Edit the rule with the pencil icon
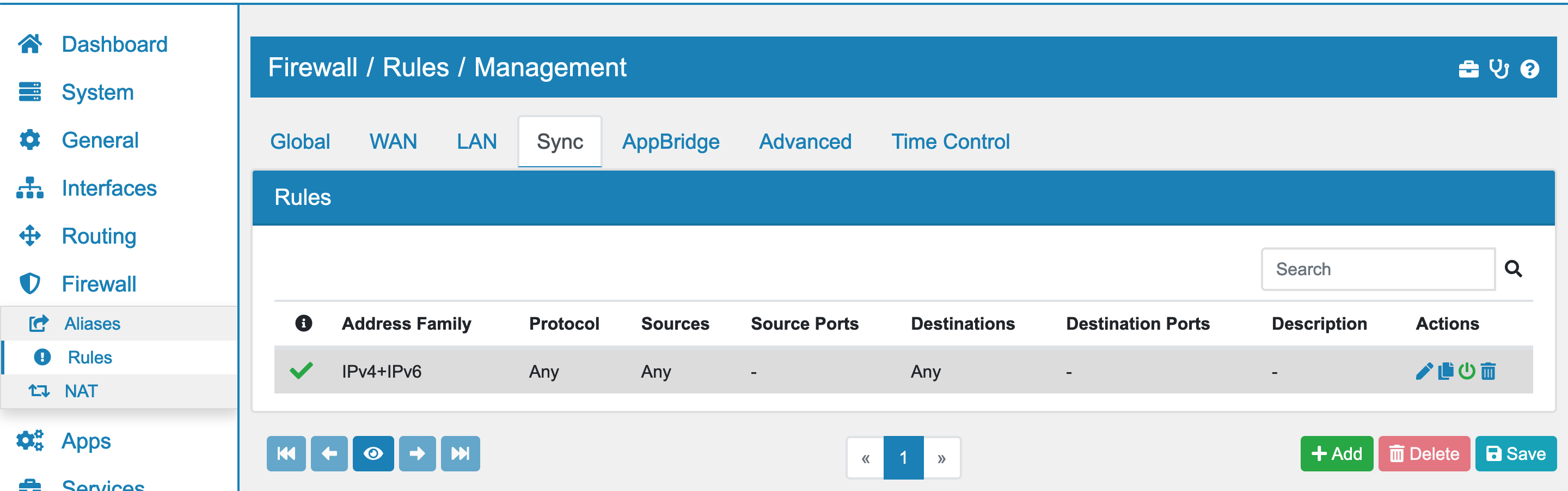This screenshot has height=491, width=1568. (1424, 371)
